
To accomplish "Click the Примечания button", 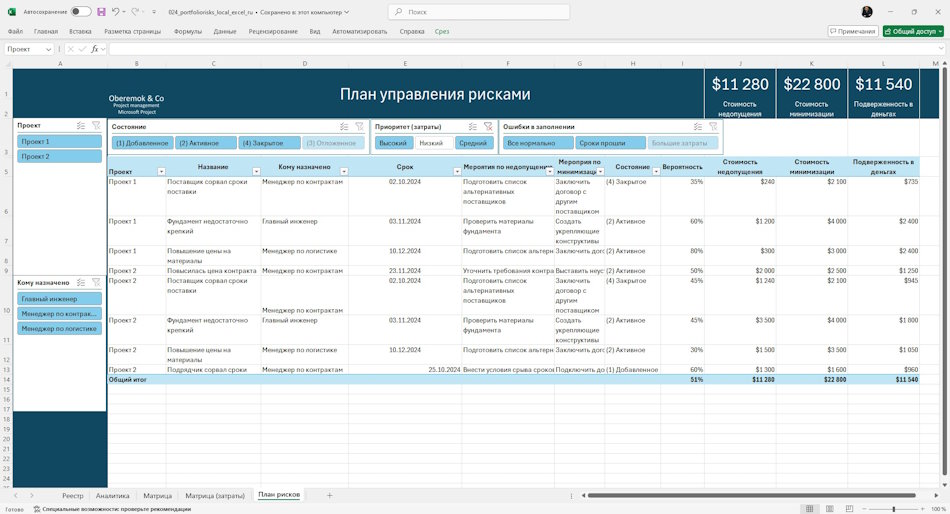I will [x=853, y=31].
